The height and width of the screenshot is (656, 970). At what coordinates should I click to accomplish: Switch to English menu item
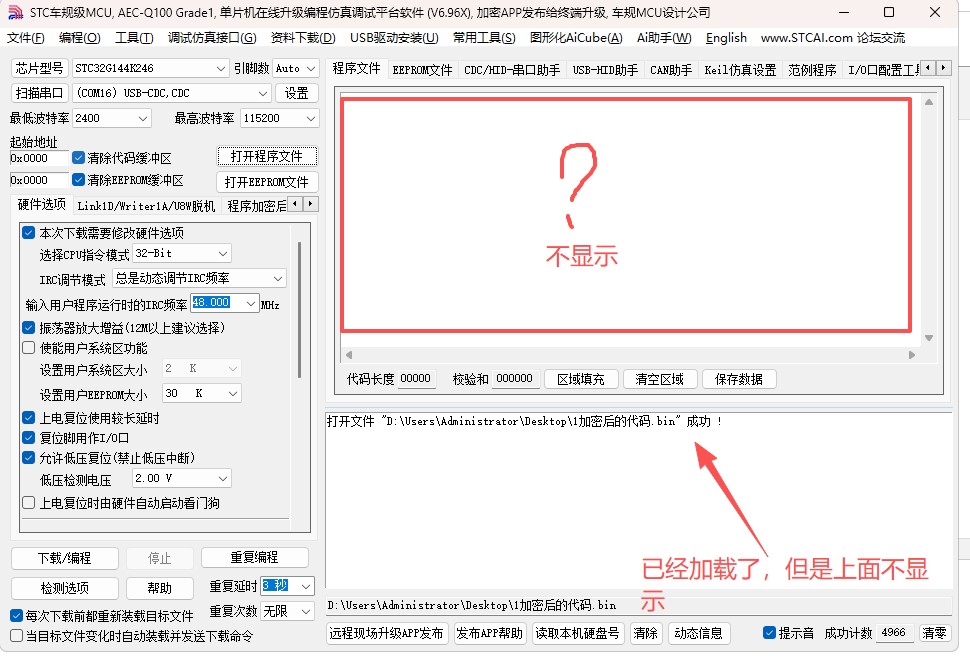click(x=726, y=38)
